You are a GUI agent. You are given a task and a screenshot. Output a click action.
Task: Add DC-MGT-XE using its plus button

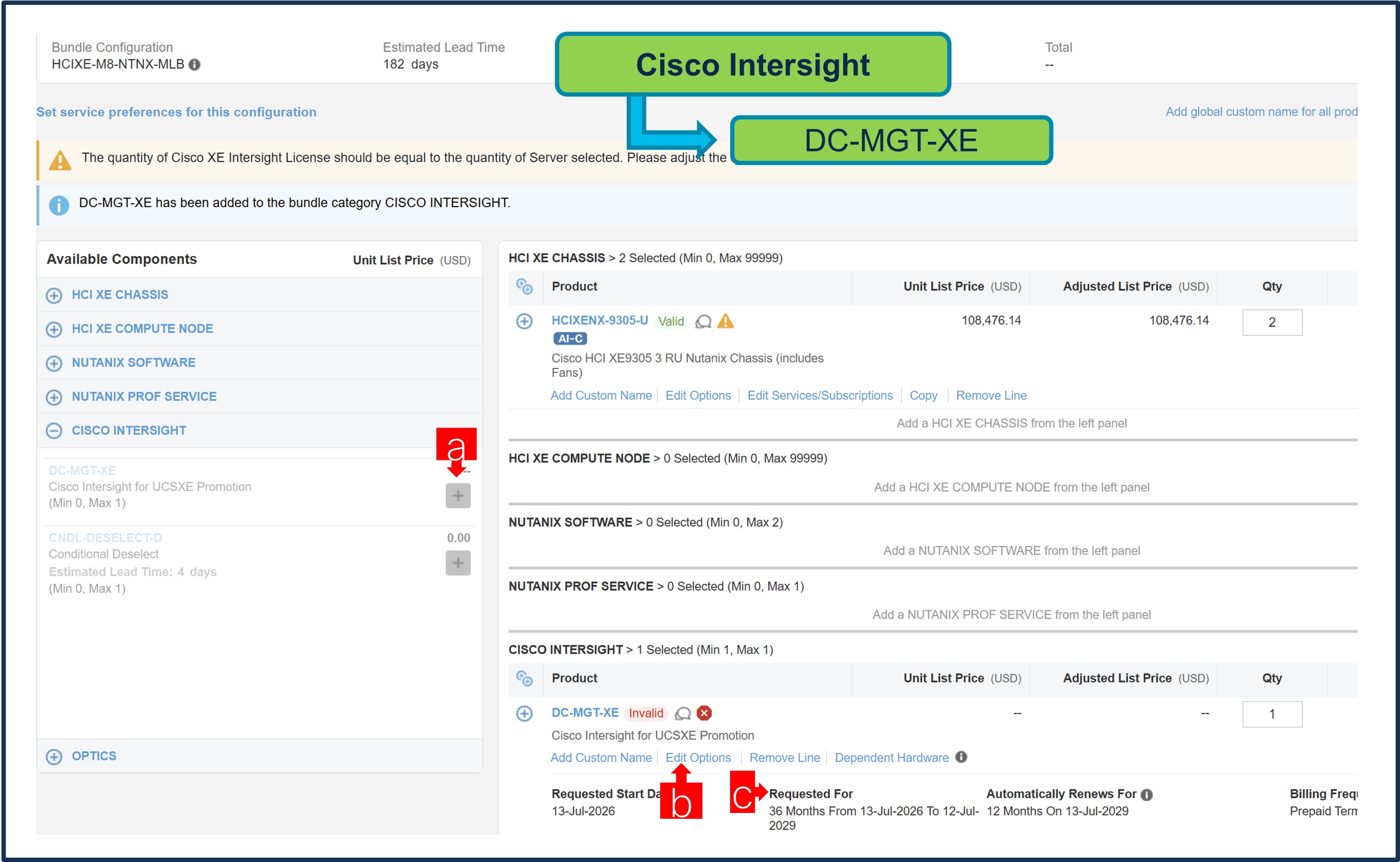(458, 495)
